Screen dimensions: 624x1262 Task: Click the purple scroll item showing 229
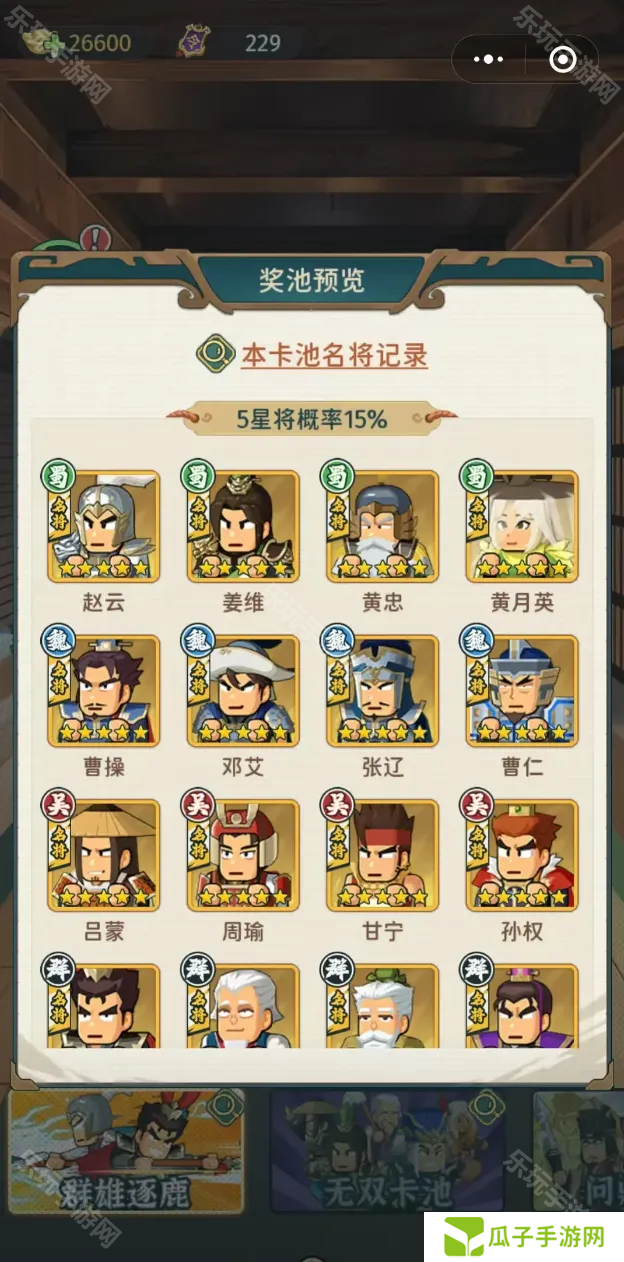pos(194,42)
